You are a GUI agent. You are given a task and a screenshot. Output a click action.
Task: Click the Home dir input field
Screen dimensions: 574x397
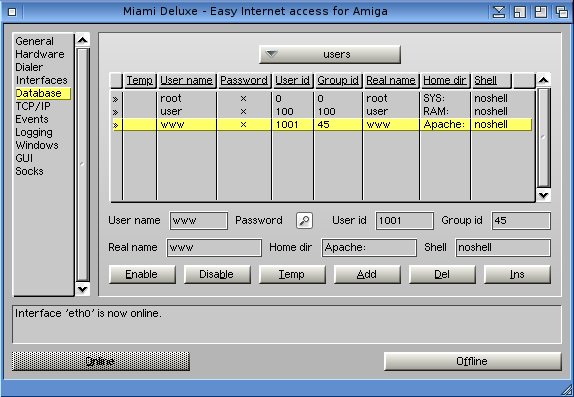pos(369,248)
